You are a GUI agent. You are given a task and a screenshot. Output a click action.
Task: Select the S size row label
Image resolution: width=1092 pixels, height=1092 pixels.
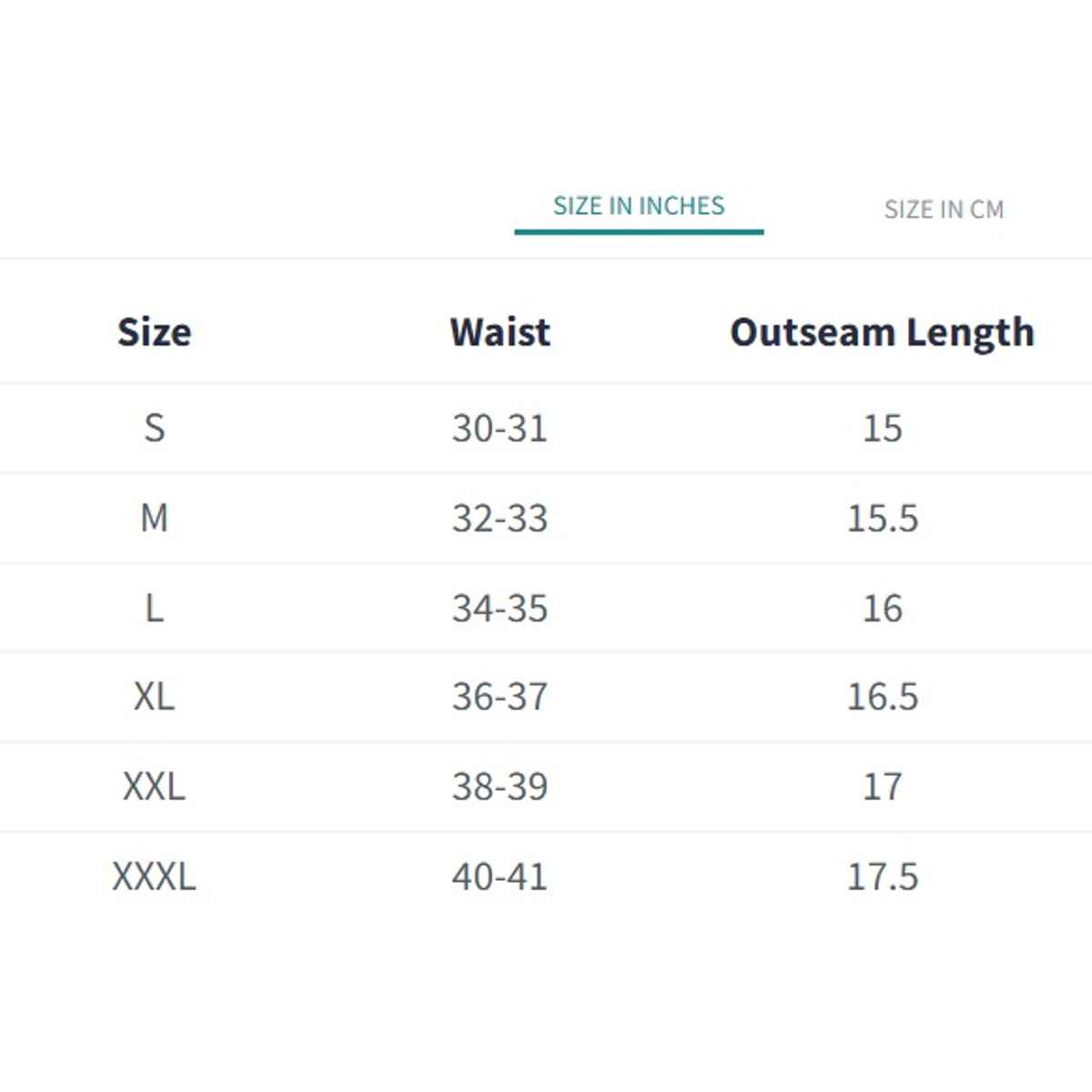pyautogui.click(x=155, y=428)
